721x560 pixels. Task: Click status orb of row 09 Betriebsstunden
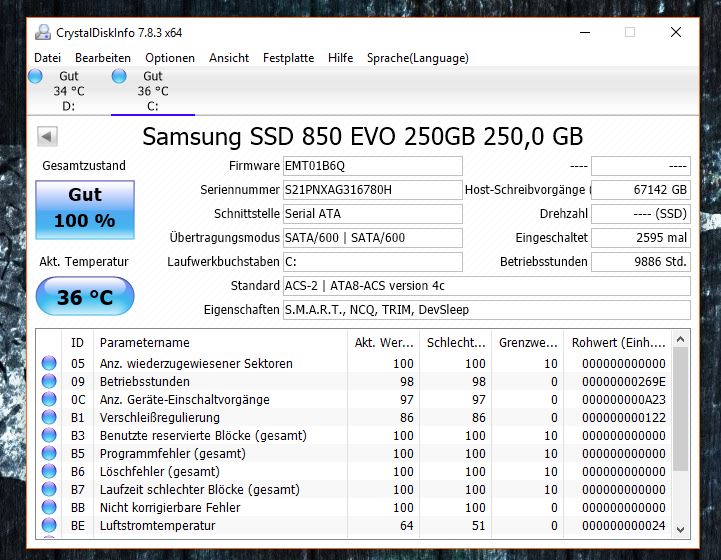(49, 381)
